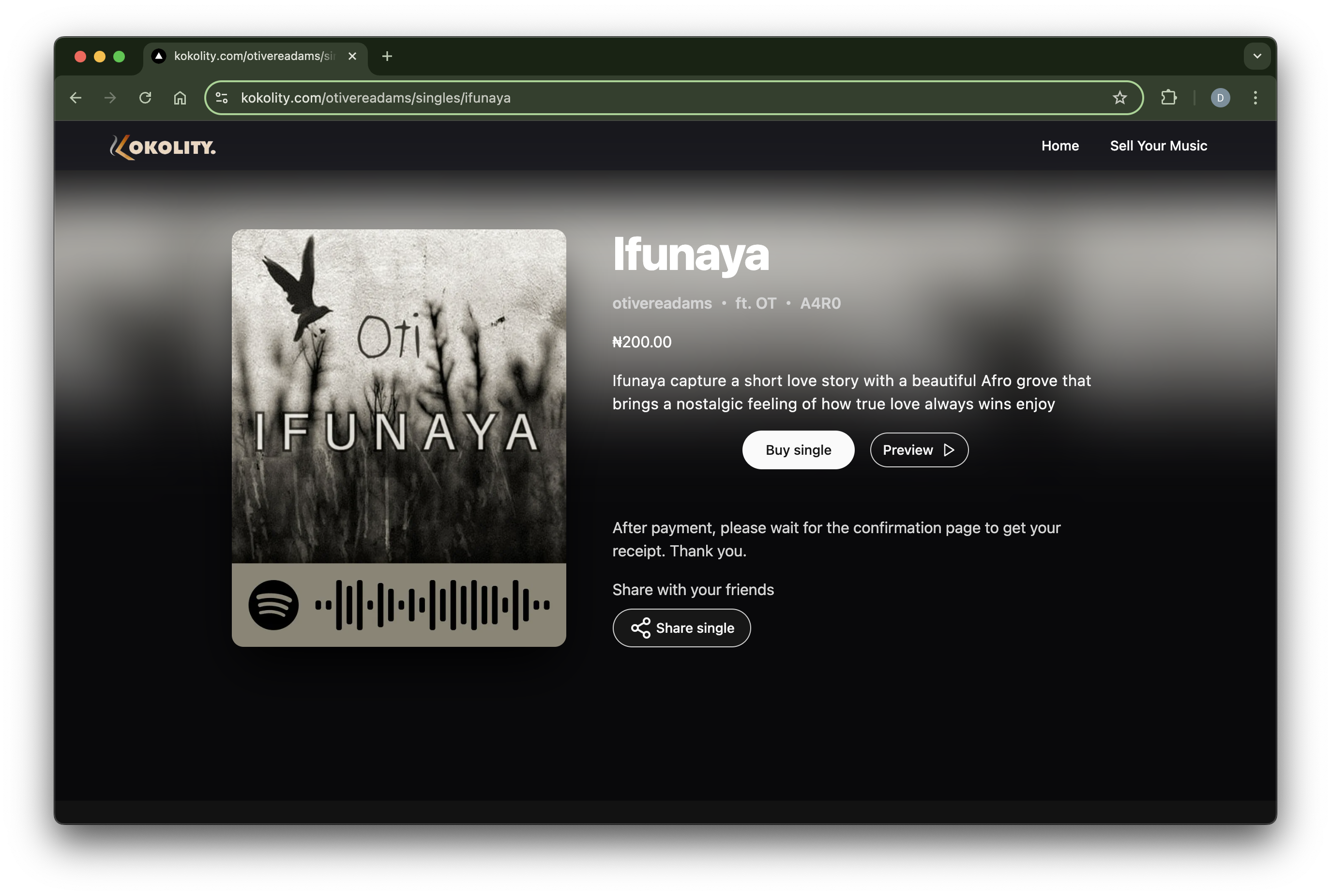Go to Sell Your Music page
Screen dimensions: 1331x896
(1158, 146)
